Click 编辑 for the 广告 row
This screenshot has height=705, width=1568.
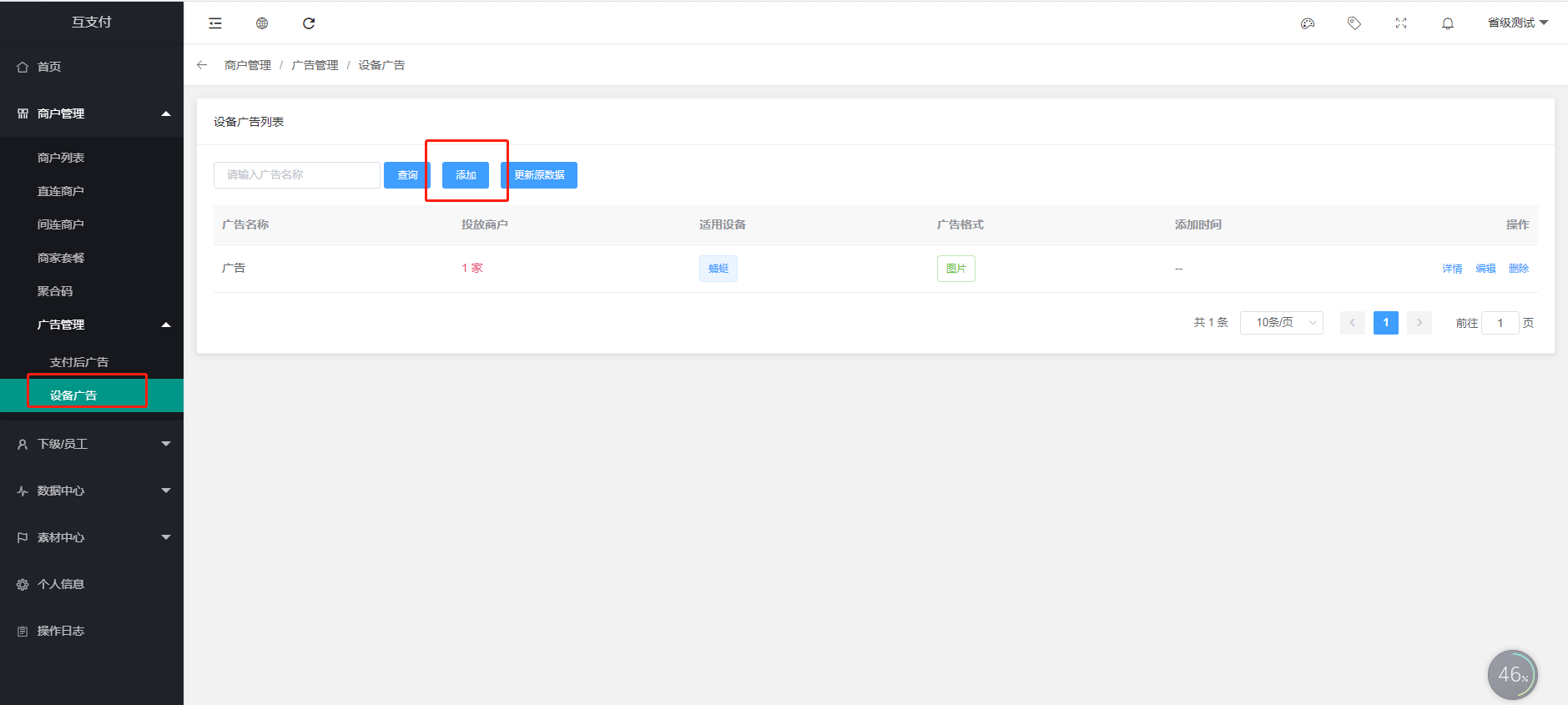click(x=1485, y=269)
